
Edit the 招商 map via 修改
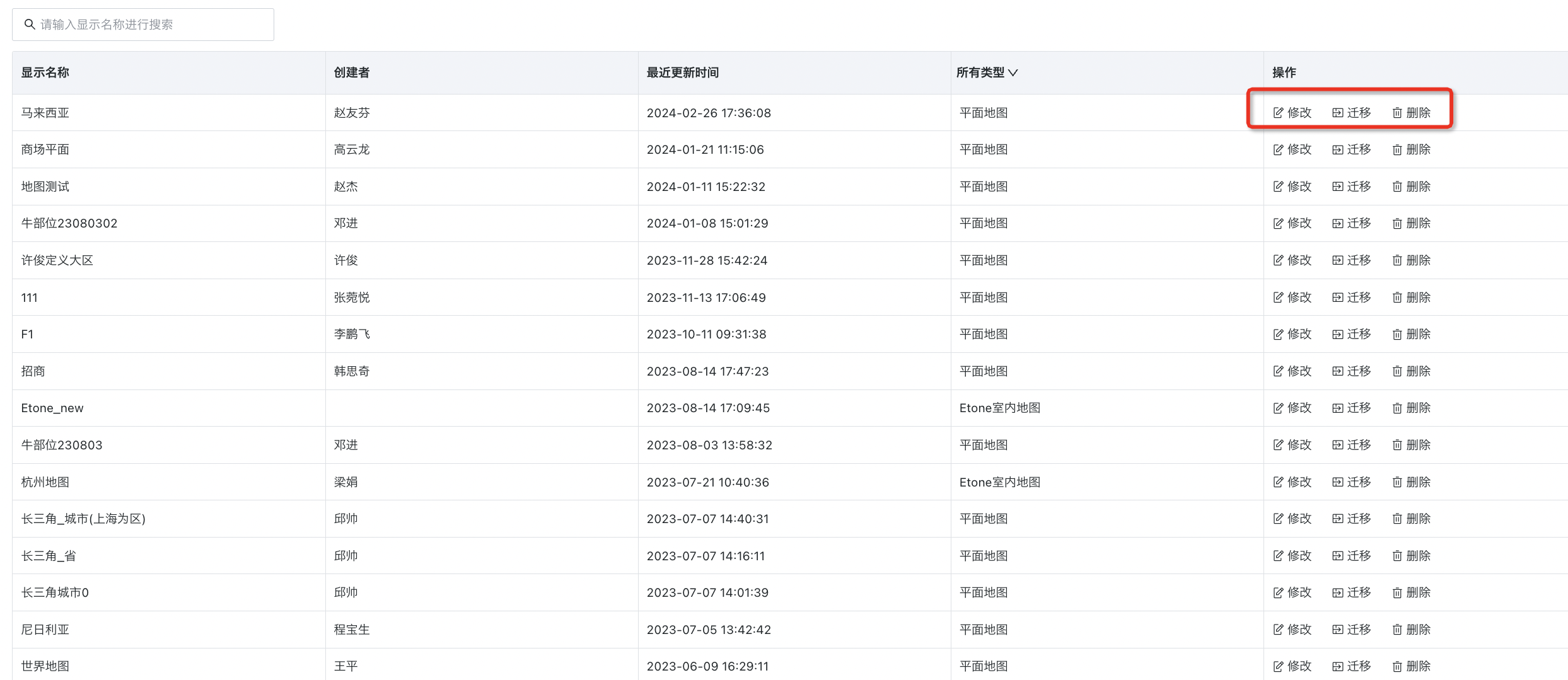point(1292,371)
